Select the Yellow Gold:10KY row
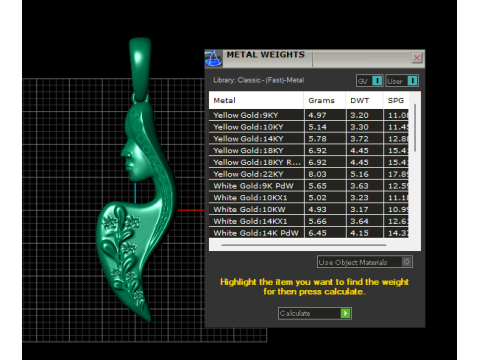480x360 pixels. coord(309,127)
